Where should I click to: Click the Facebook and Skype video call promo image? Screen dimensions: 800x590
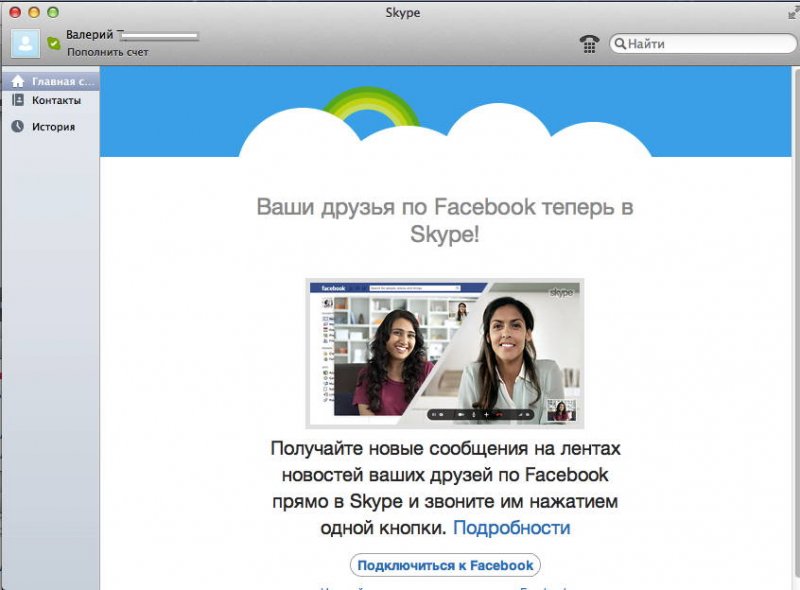444,353
